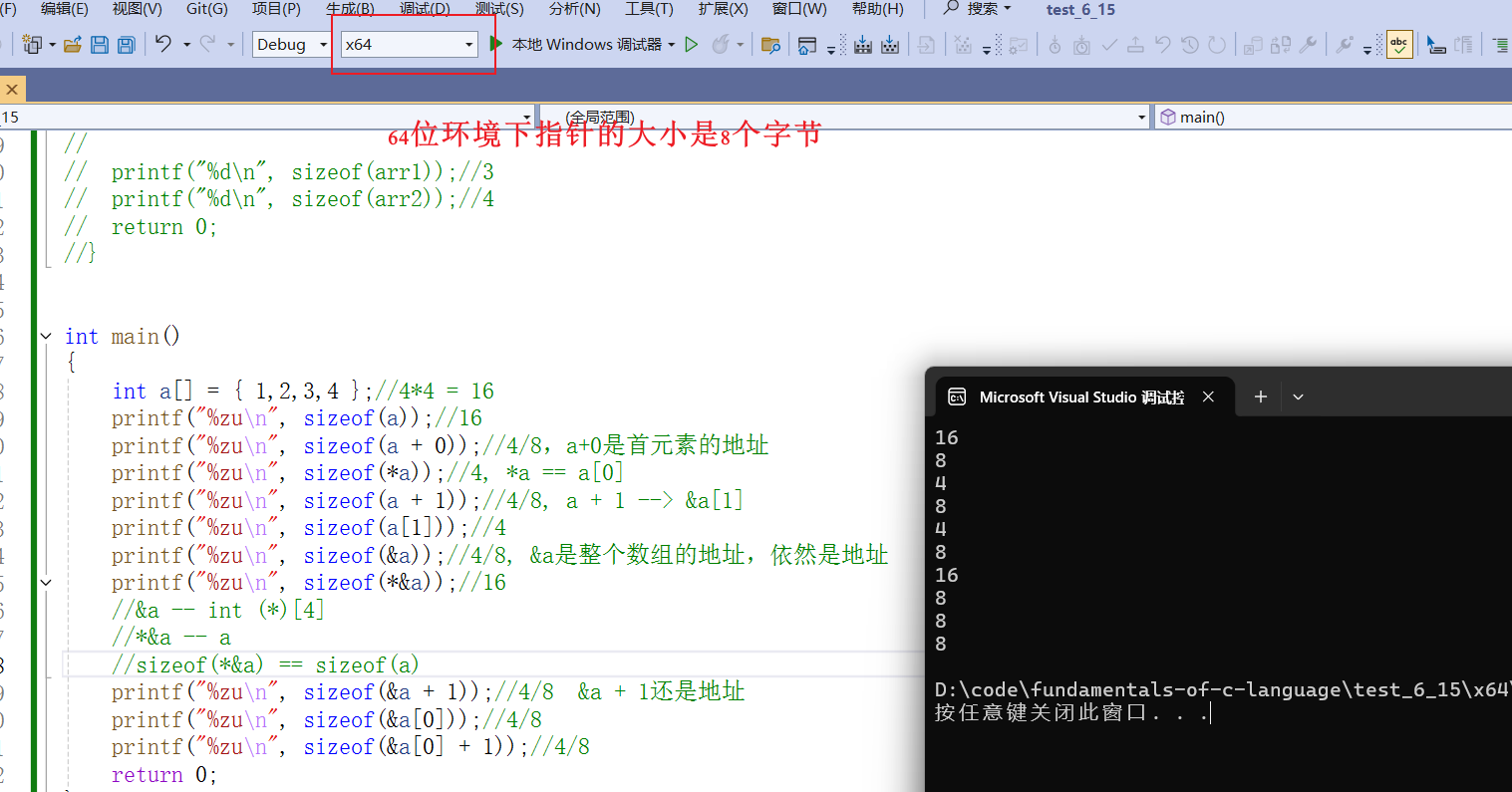Click the console output path D:\code\fundamentals

[1223, 689]
